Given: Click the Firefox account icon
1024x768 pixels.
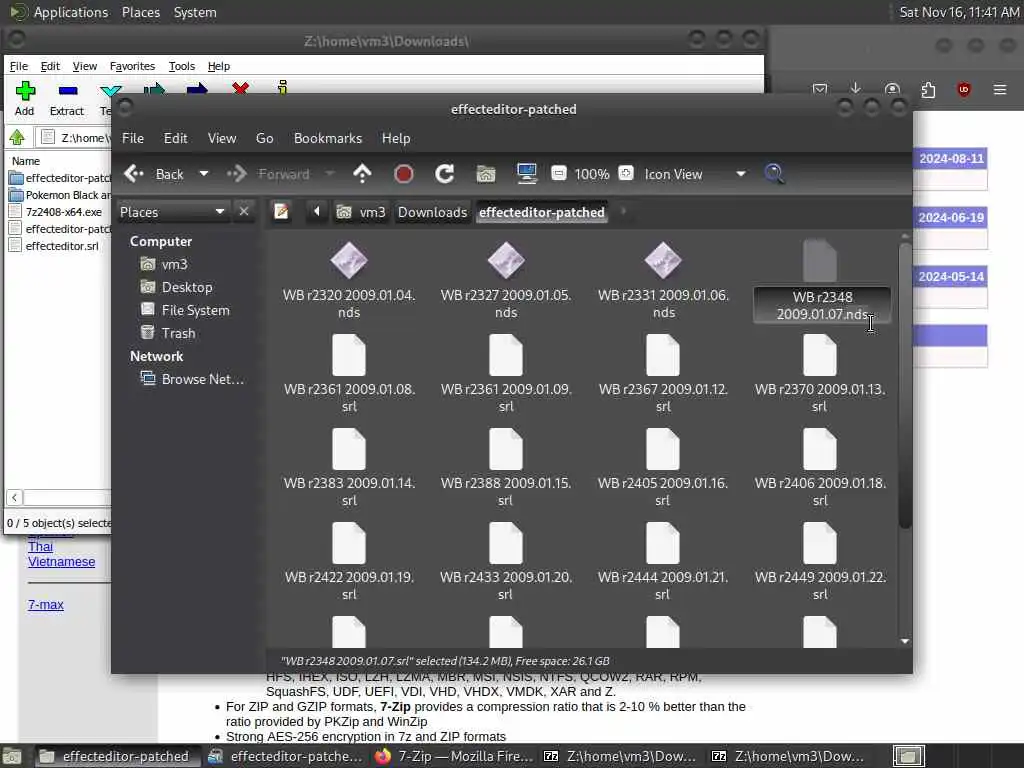Looking at the screenshot, I should [892, 89].
